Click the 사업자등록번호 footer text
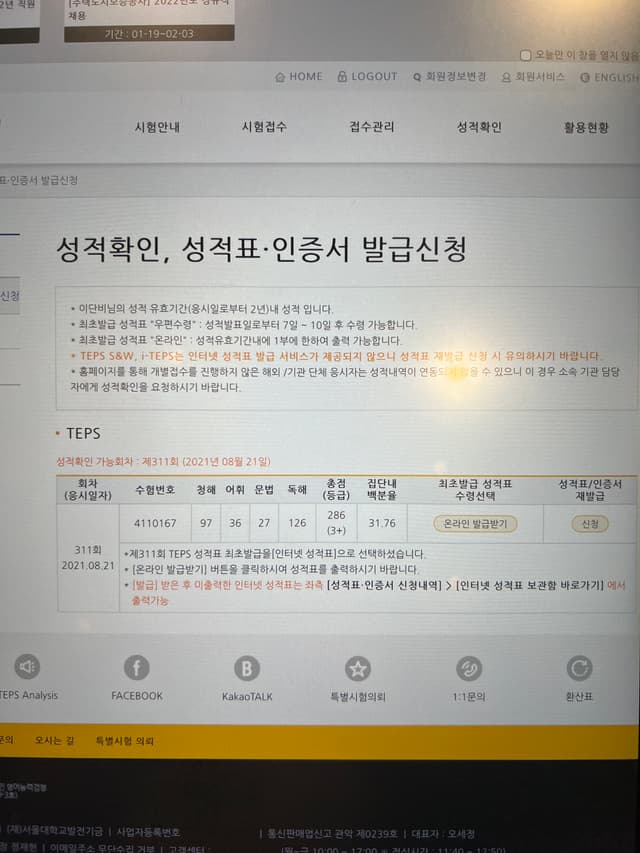Screen dimensions: 640x853 point(148,832)
